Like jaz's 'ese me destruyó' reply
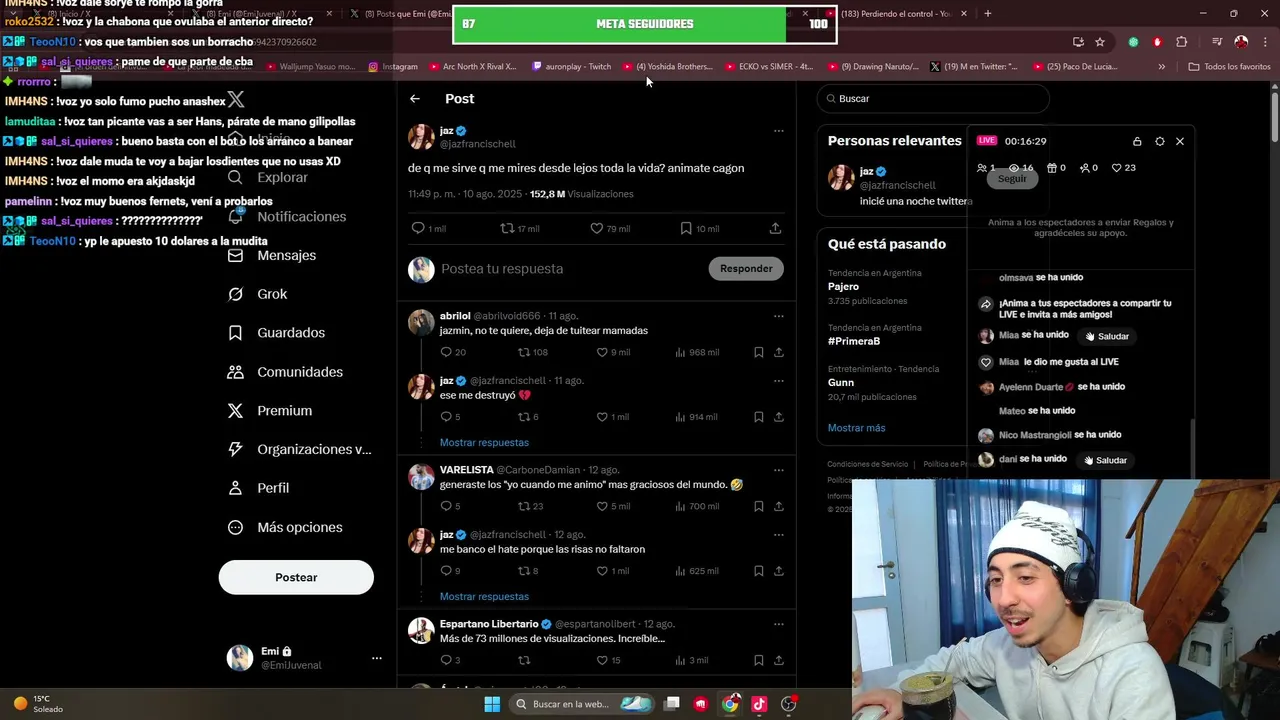This screenshot has height=720, width=1280. (x=602, y=417)
